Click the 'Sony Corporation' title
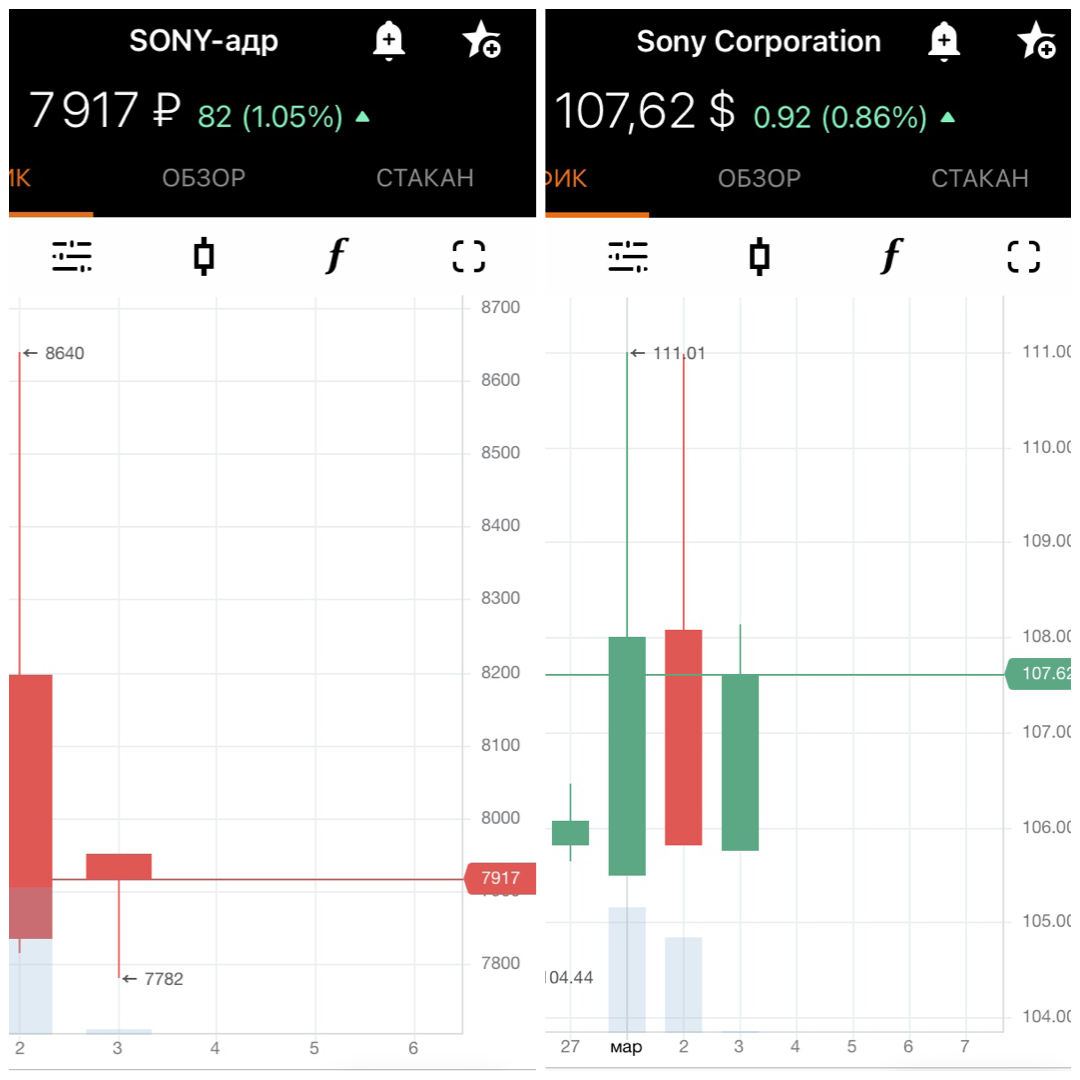 pos(758,41)
